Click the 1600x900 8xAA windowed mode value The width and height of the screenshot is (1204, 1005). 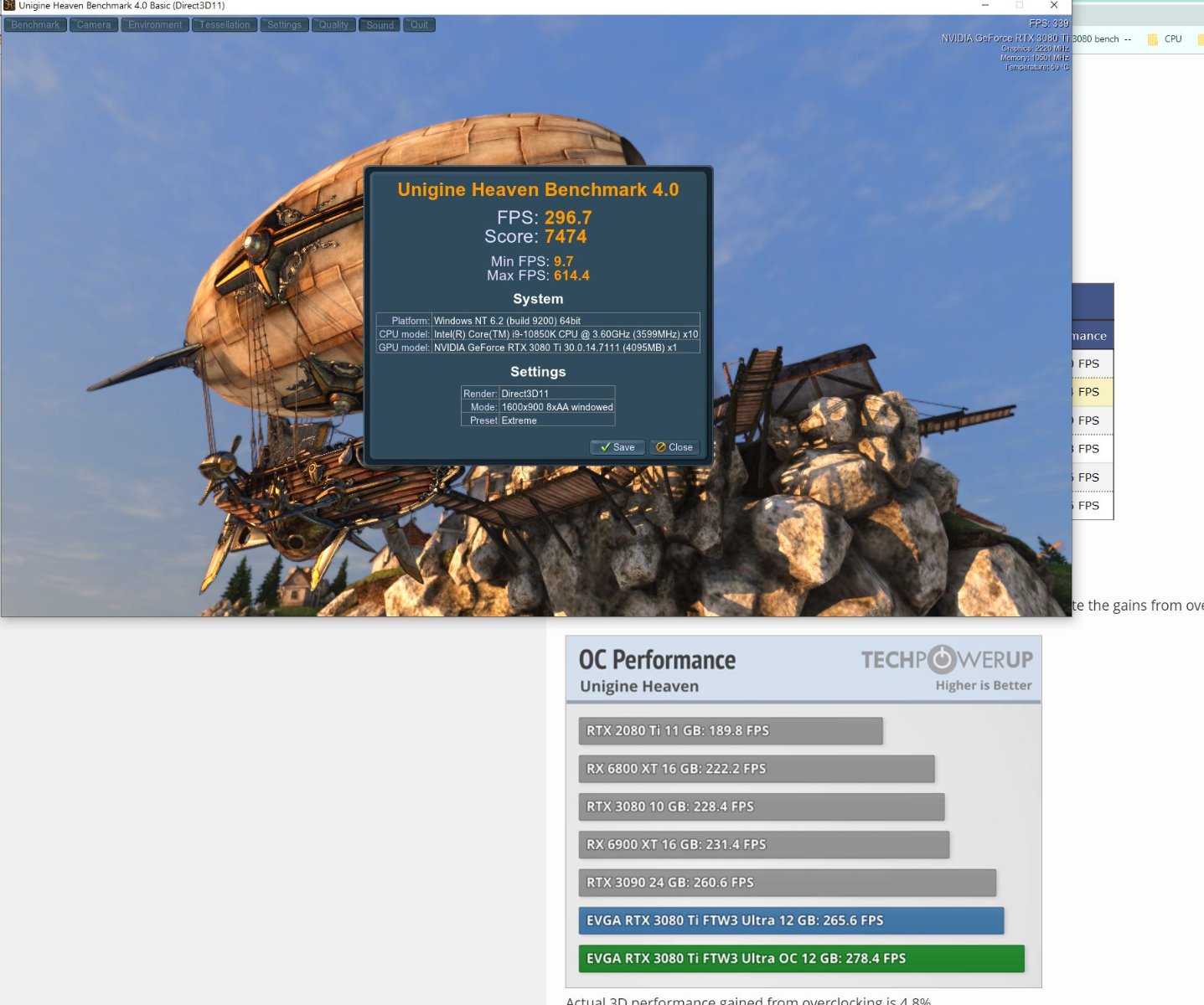557,406
